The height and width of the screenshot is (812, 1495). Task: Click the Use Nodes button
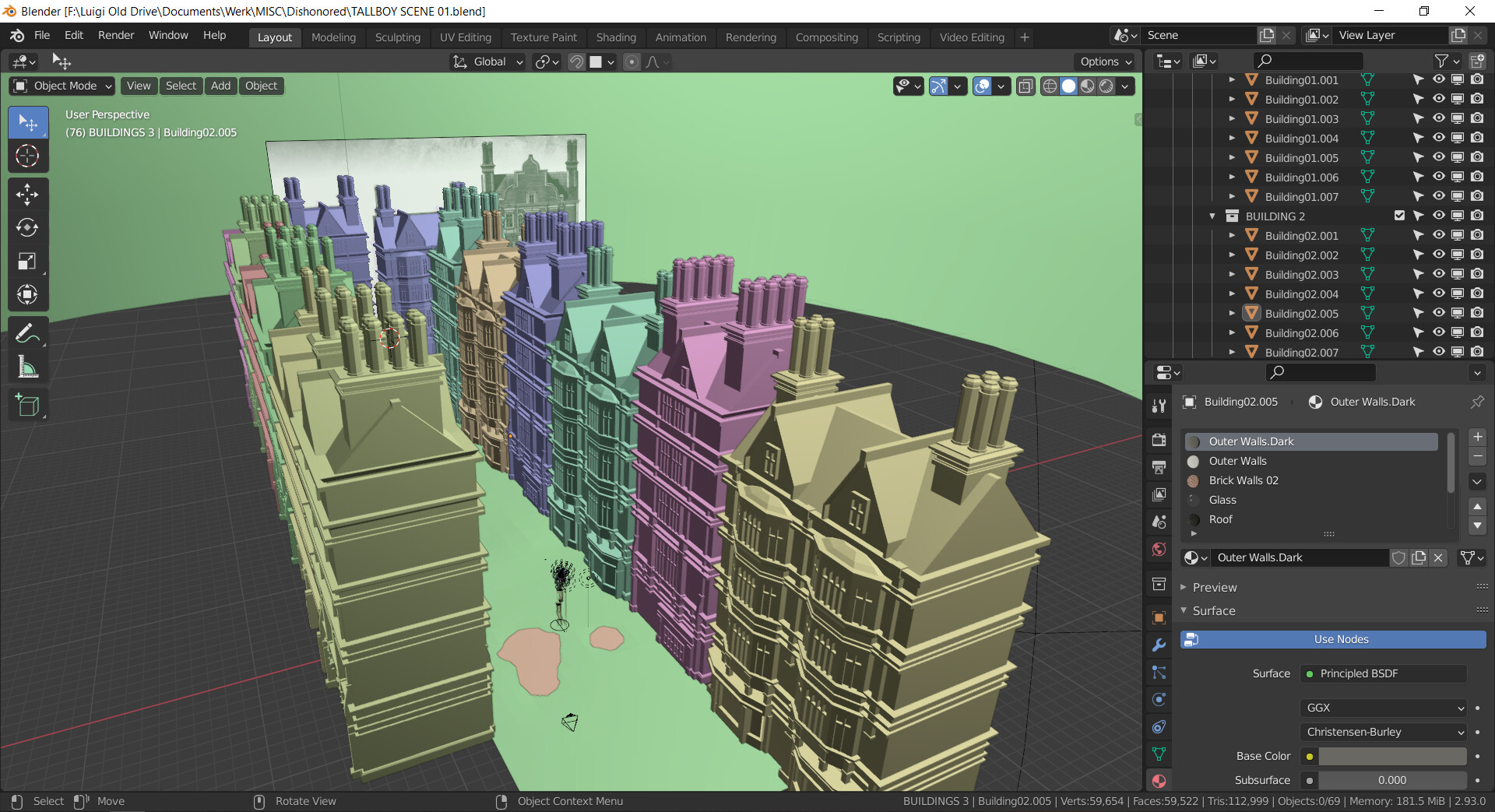[x=1340, y=639]
